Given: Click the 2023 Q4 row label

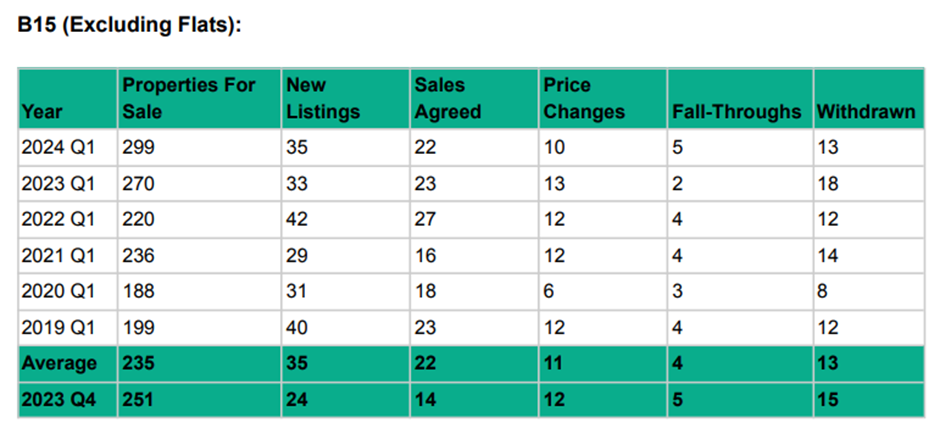Looking at the screenshot, I should pos(57,399).
